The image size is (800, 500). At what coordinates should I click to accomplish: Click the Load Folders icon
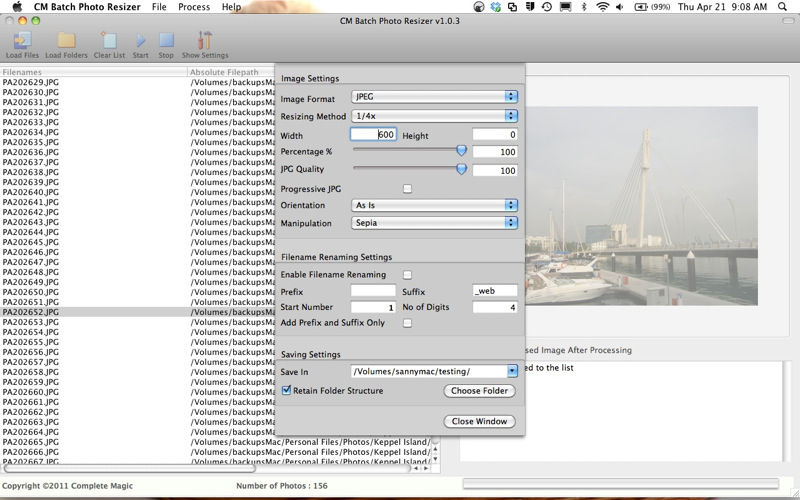pos(66,41)
